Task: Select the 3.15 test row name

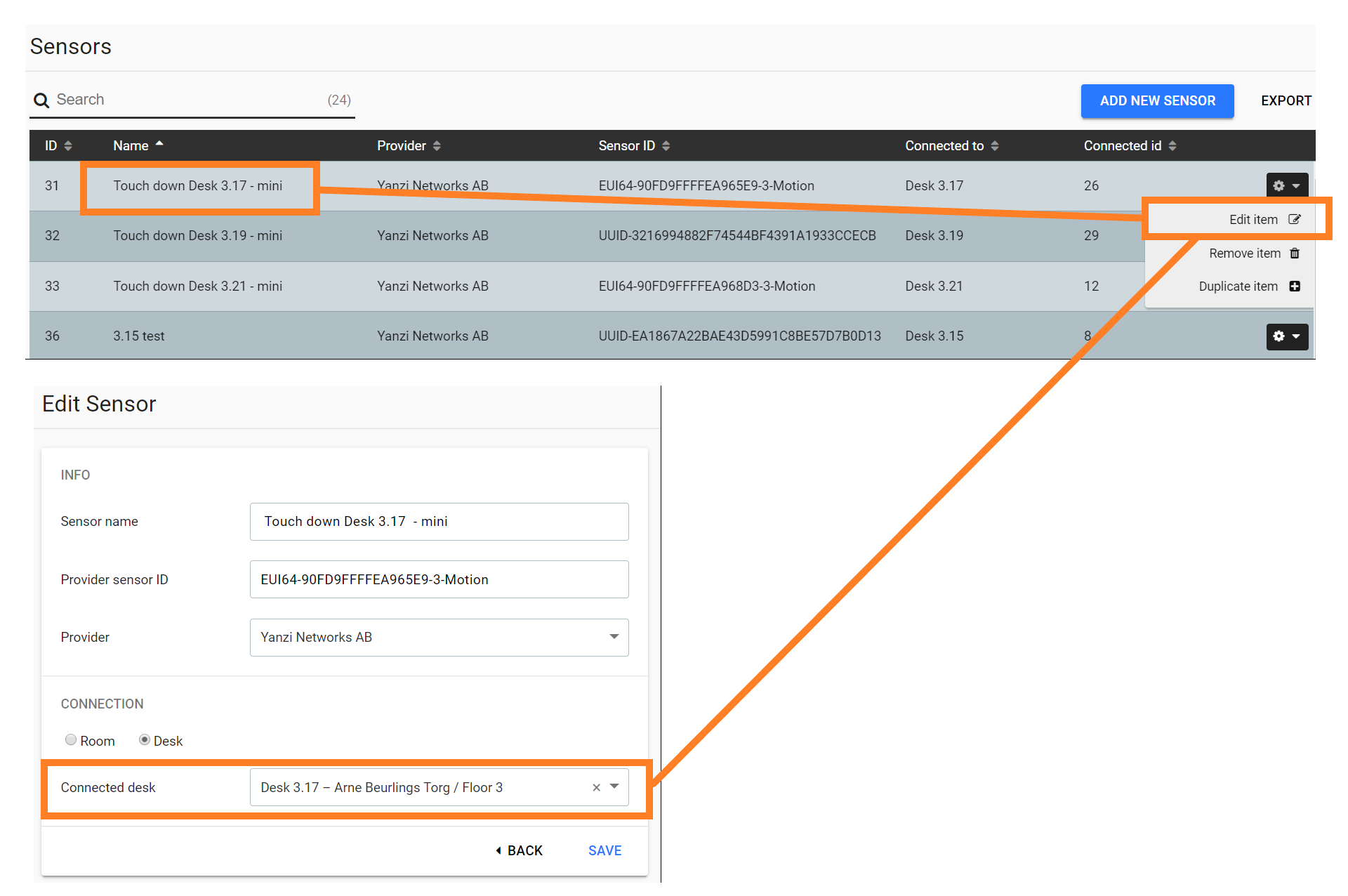Action: coord(139,336)
